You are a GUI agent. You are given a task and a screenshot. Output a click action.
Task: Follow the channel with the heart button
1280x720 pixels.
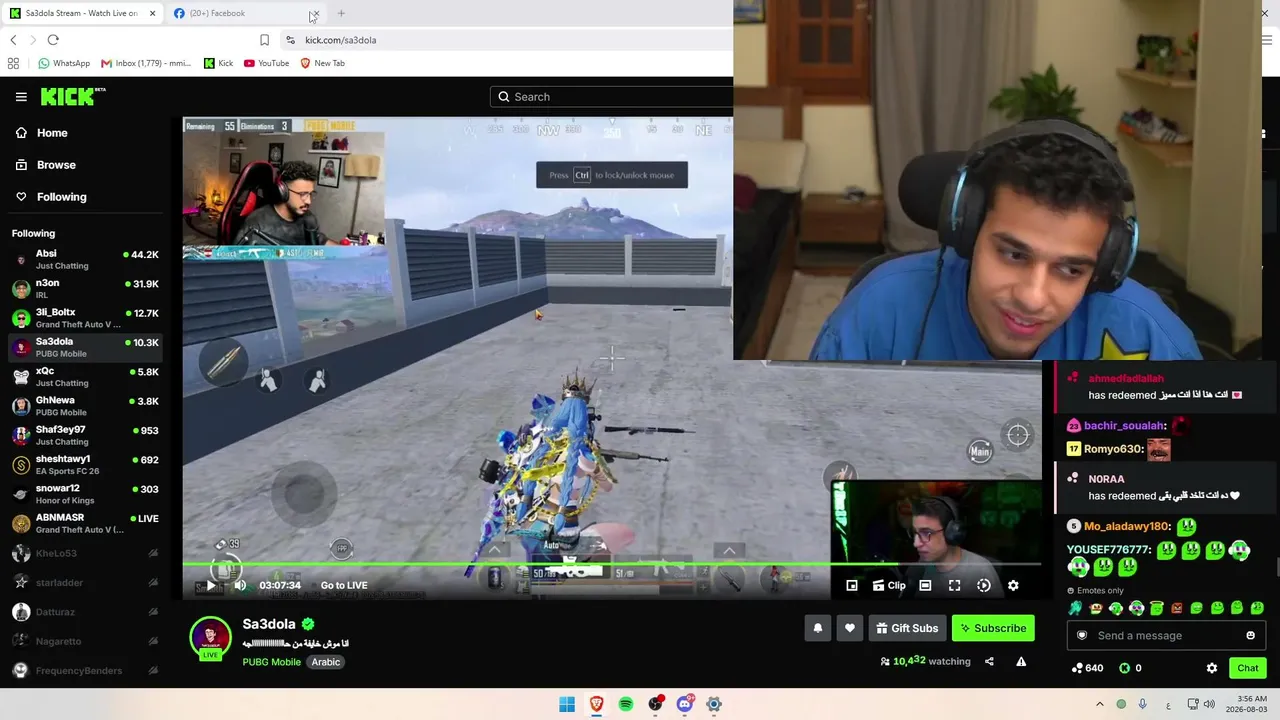pos(850,628)
